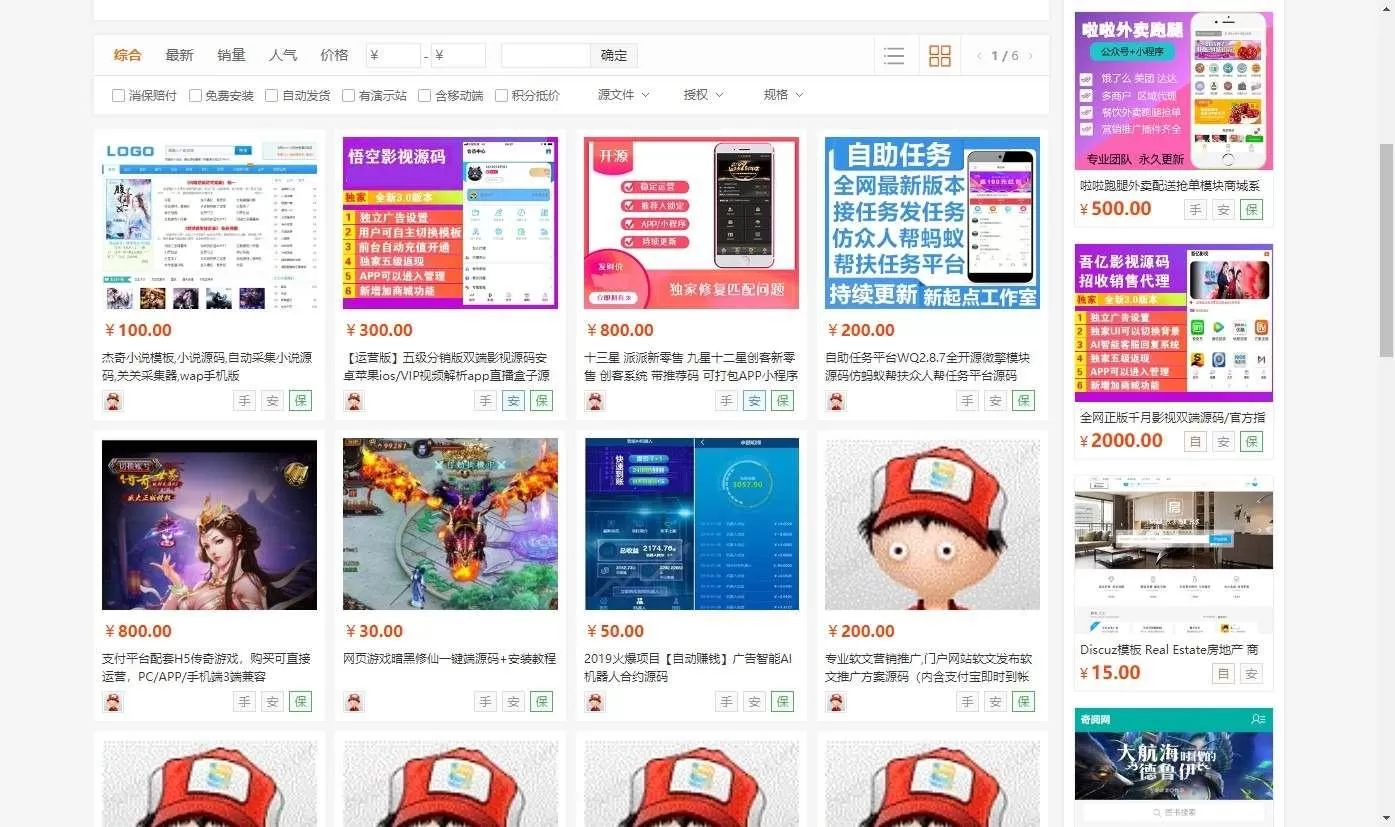Open title link 自助任务平台WQ2.8.7

929,366
